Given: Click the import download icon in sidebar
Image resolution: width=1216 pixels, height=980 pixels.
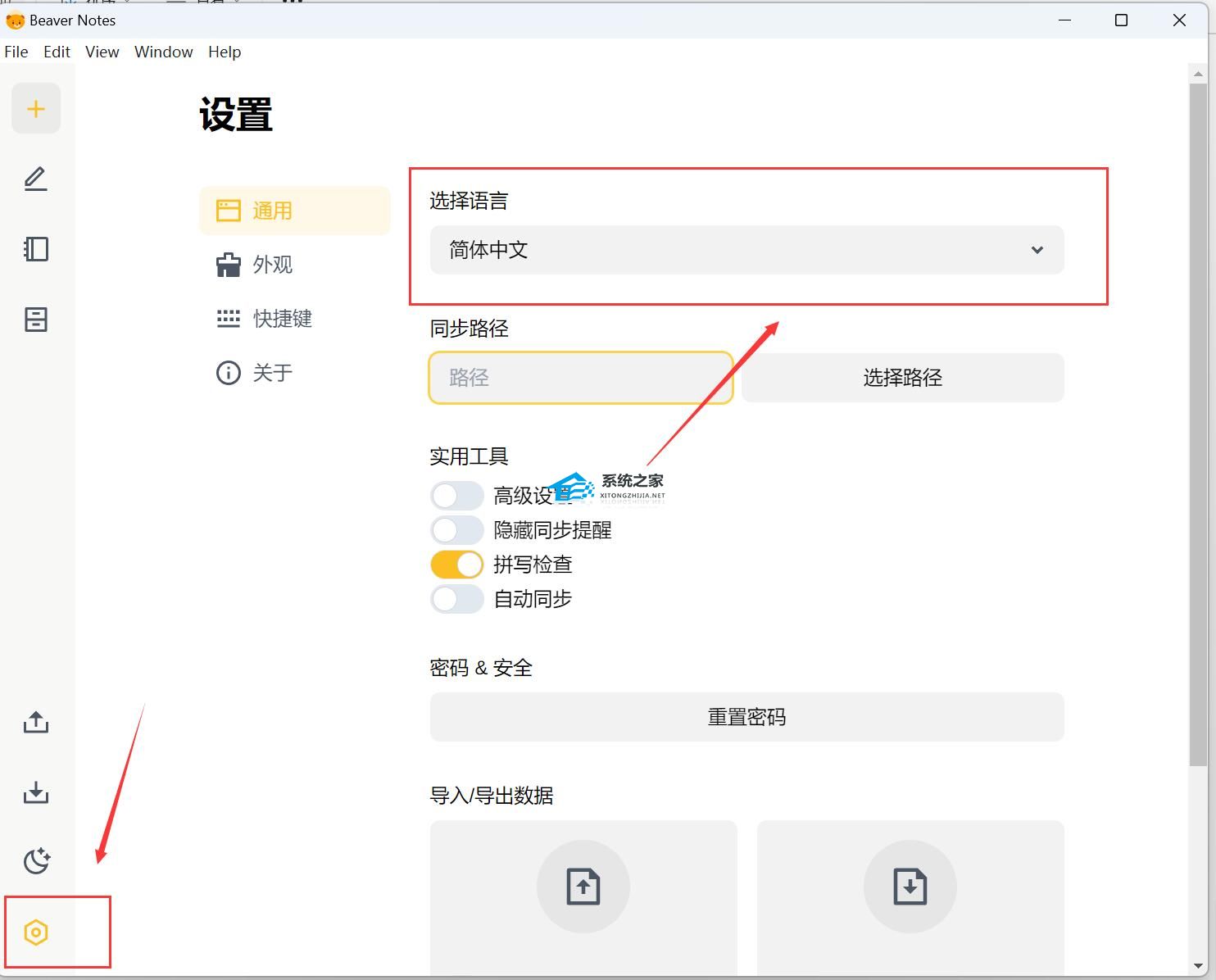Looking at the screenshot, I should [36, 792].
